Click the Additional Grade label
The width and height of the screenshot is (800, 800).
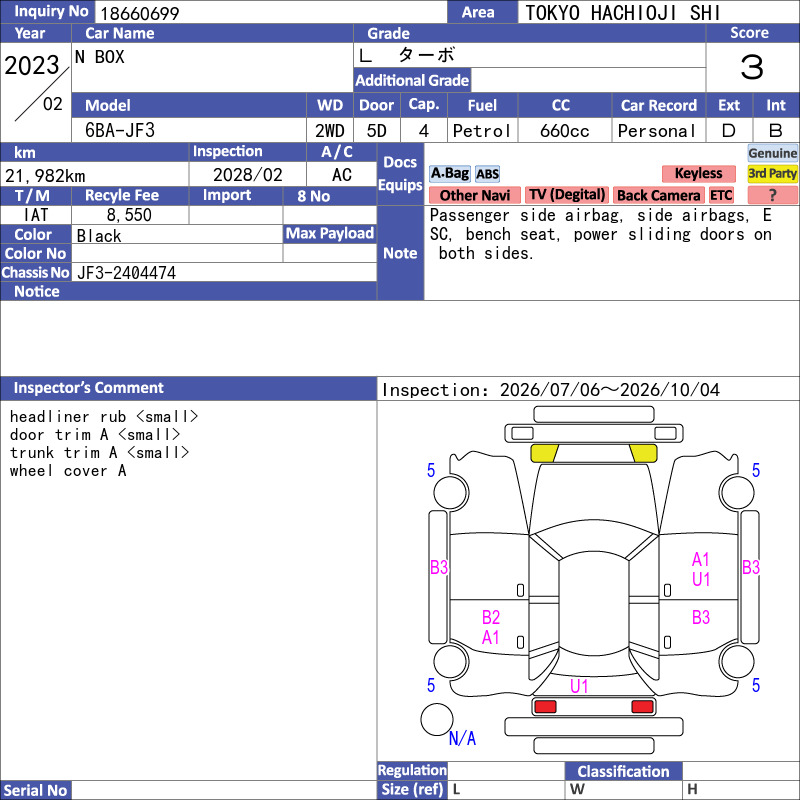(x=412, y=80)
